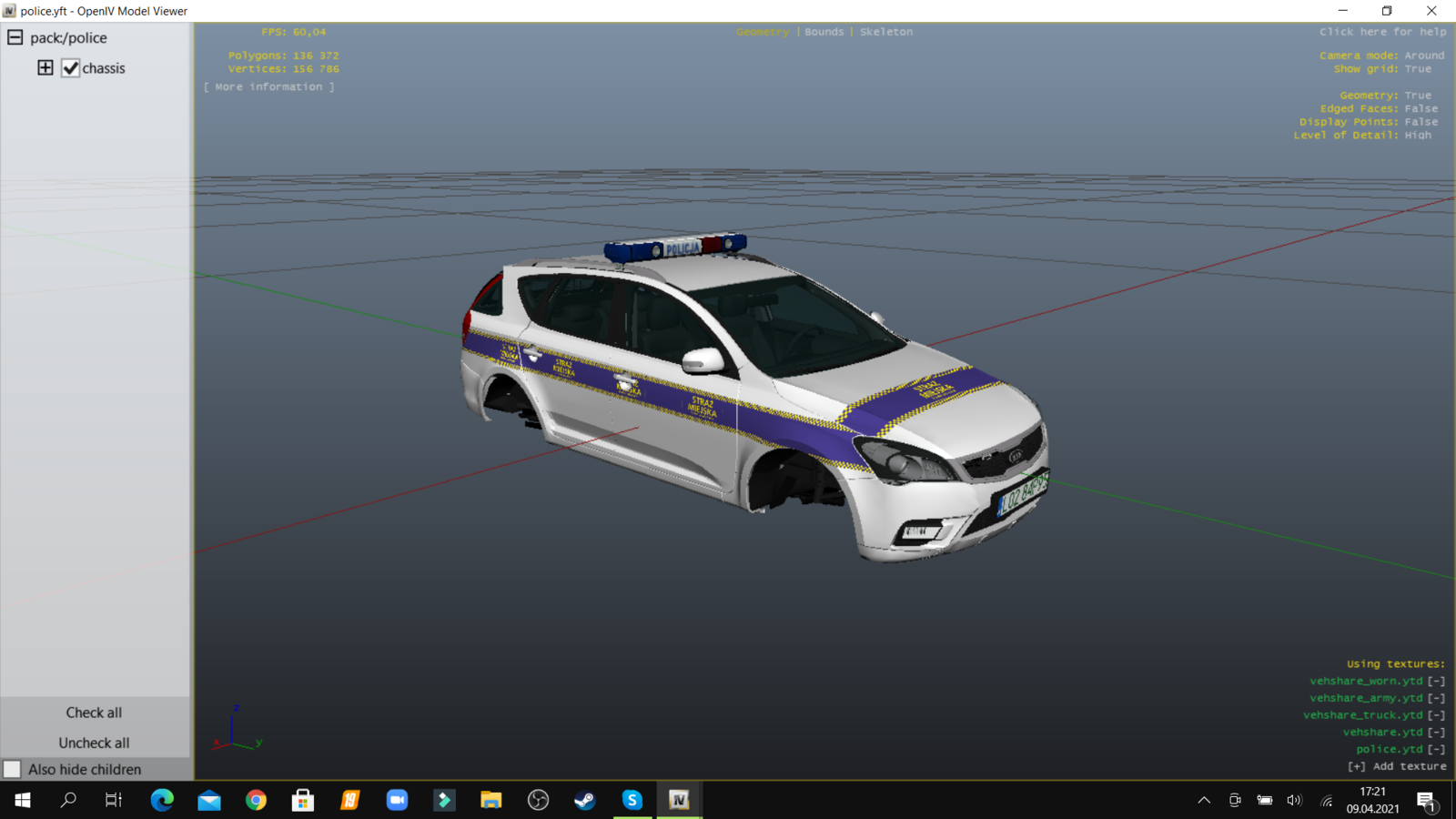Screen dimensions: 1456x819
Task: Click the Check all button
Action: 94,713
